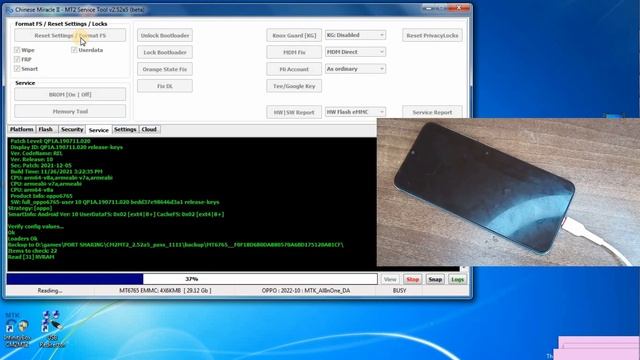The width and height of the screenshot is (640, 360).
Task: Open the KG: Disabled dropdown
Action: click(x=355, y=35)
